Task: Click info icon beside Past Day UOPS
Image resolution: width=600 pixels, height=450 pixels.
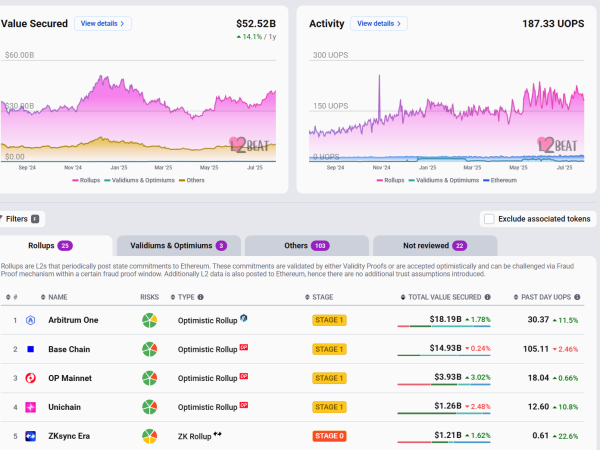Action: [577, 297]
